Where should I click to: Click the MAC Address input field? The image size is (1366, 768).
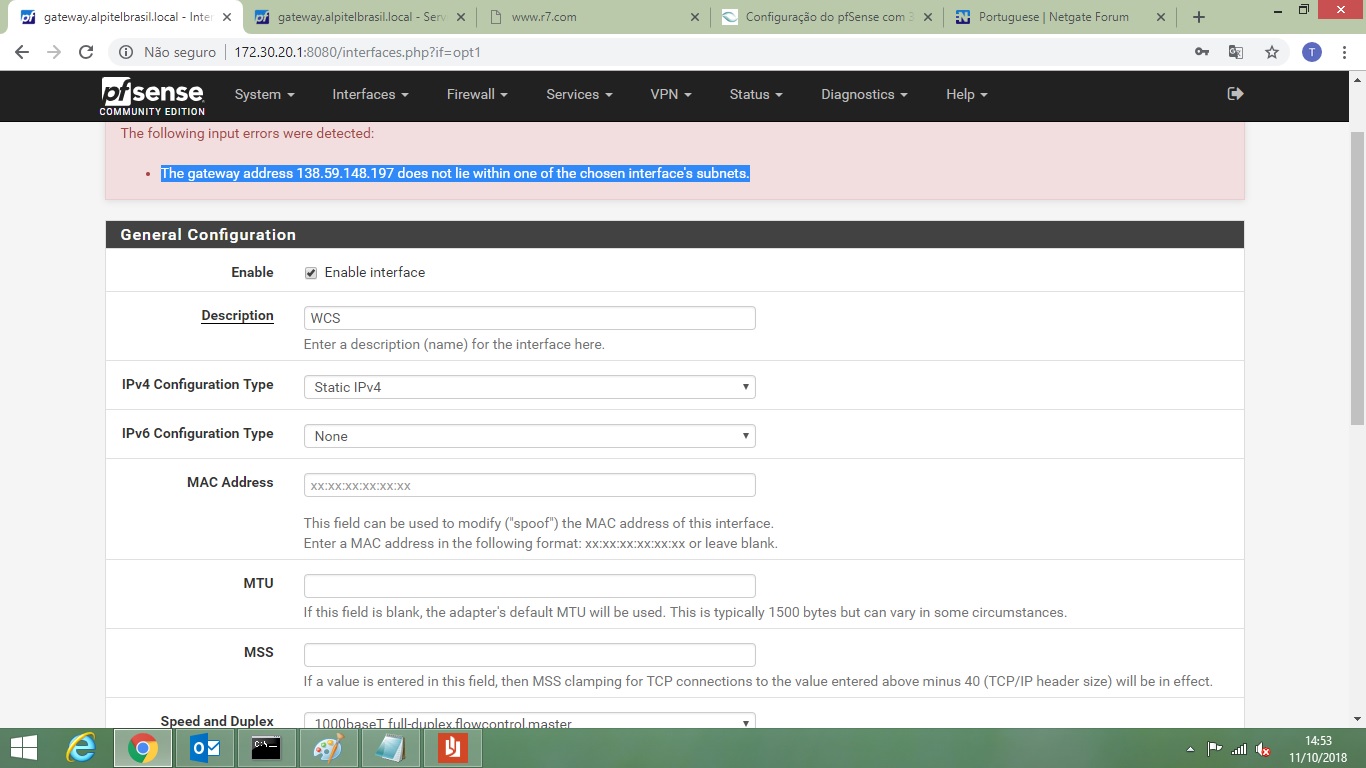pyautogui.click(x=529, y=485)
